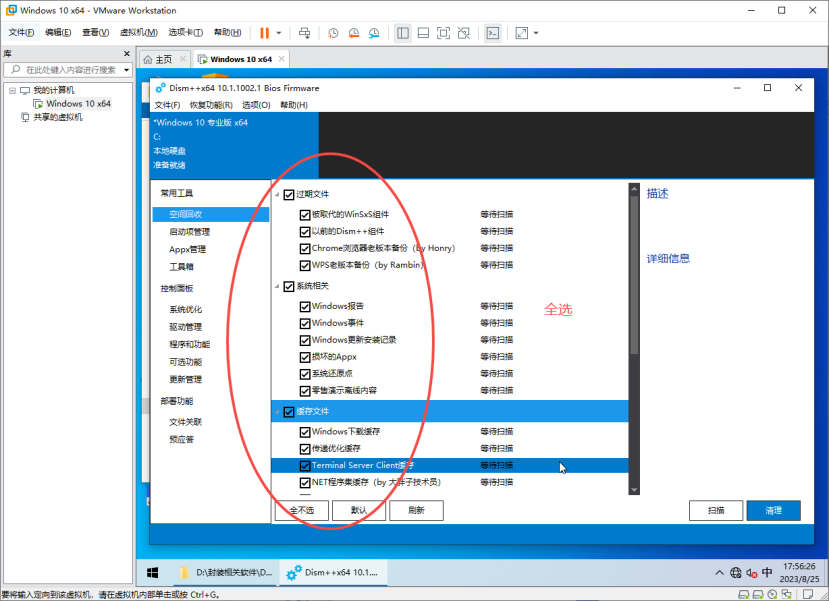Click the muted volume tray icon
This screenshot has width=829, height=602.
click(751, 572)
